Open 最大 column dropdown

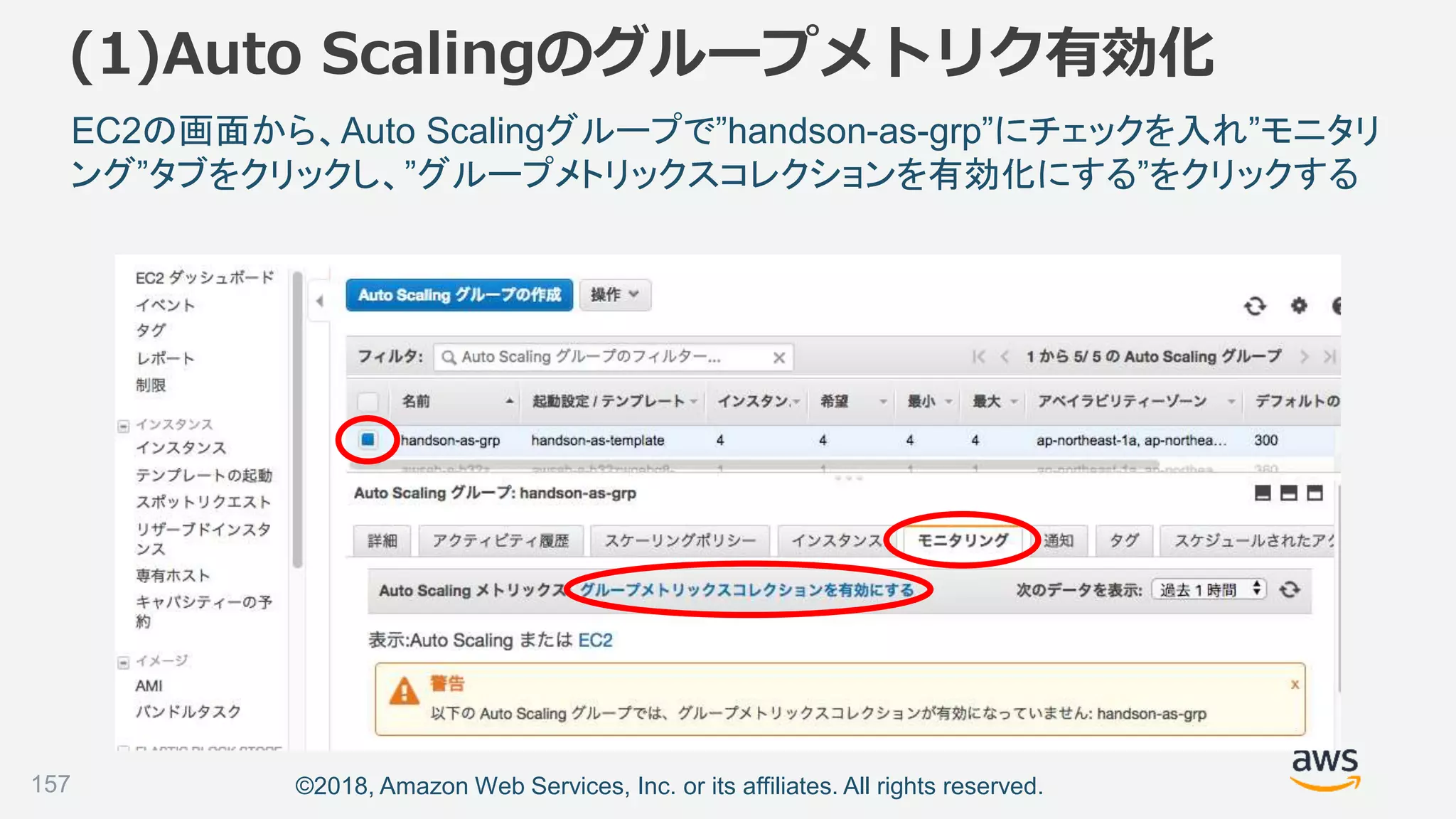click(1014, 402)
